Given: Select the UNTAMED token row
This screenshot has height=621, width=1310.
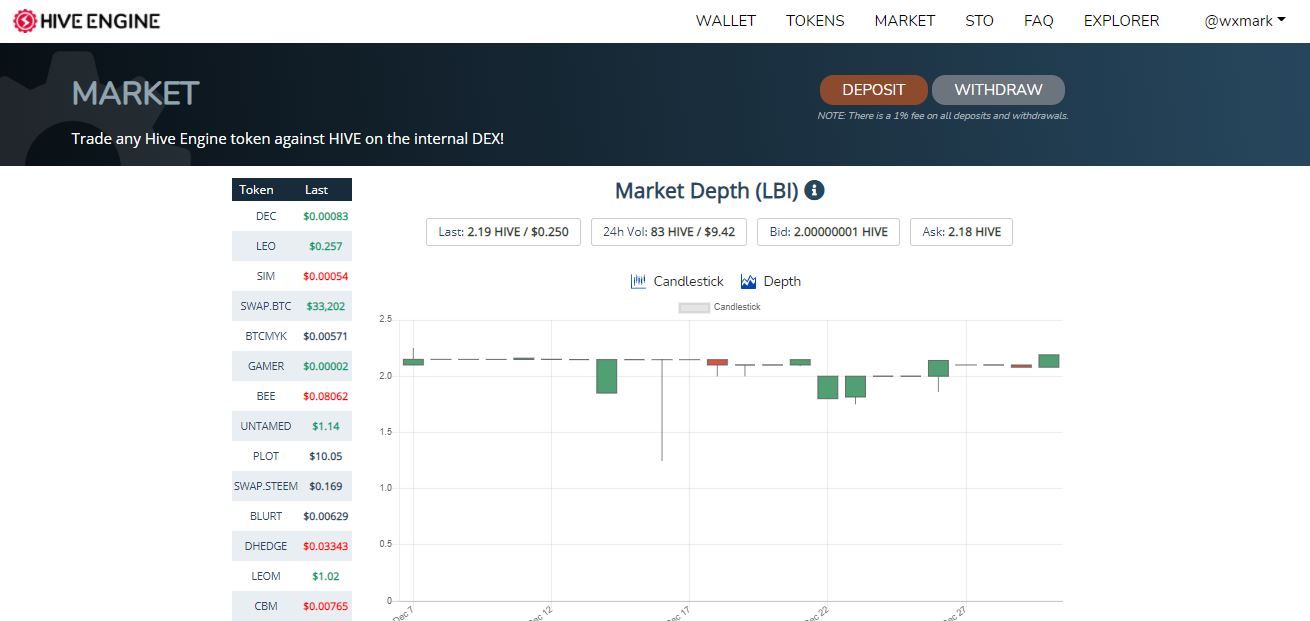Looking at the screenshot, I should 292,426.
